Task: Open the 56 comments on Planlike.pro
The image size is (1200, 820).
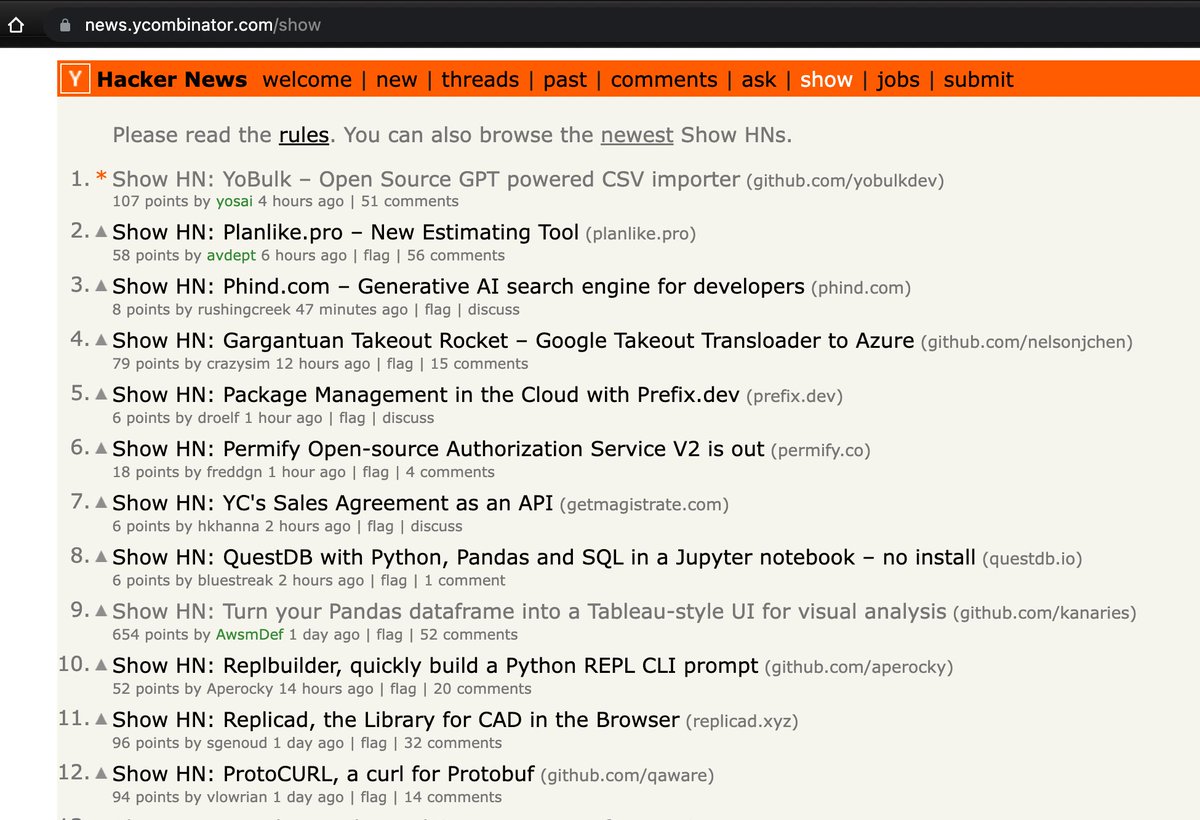Action: tap(455, 256)
